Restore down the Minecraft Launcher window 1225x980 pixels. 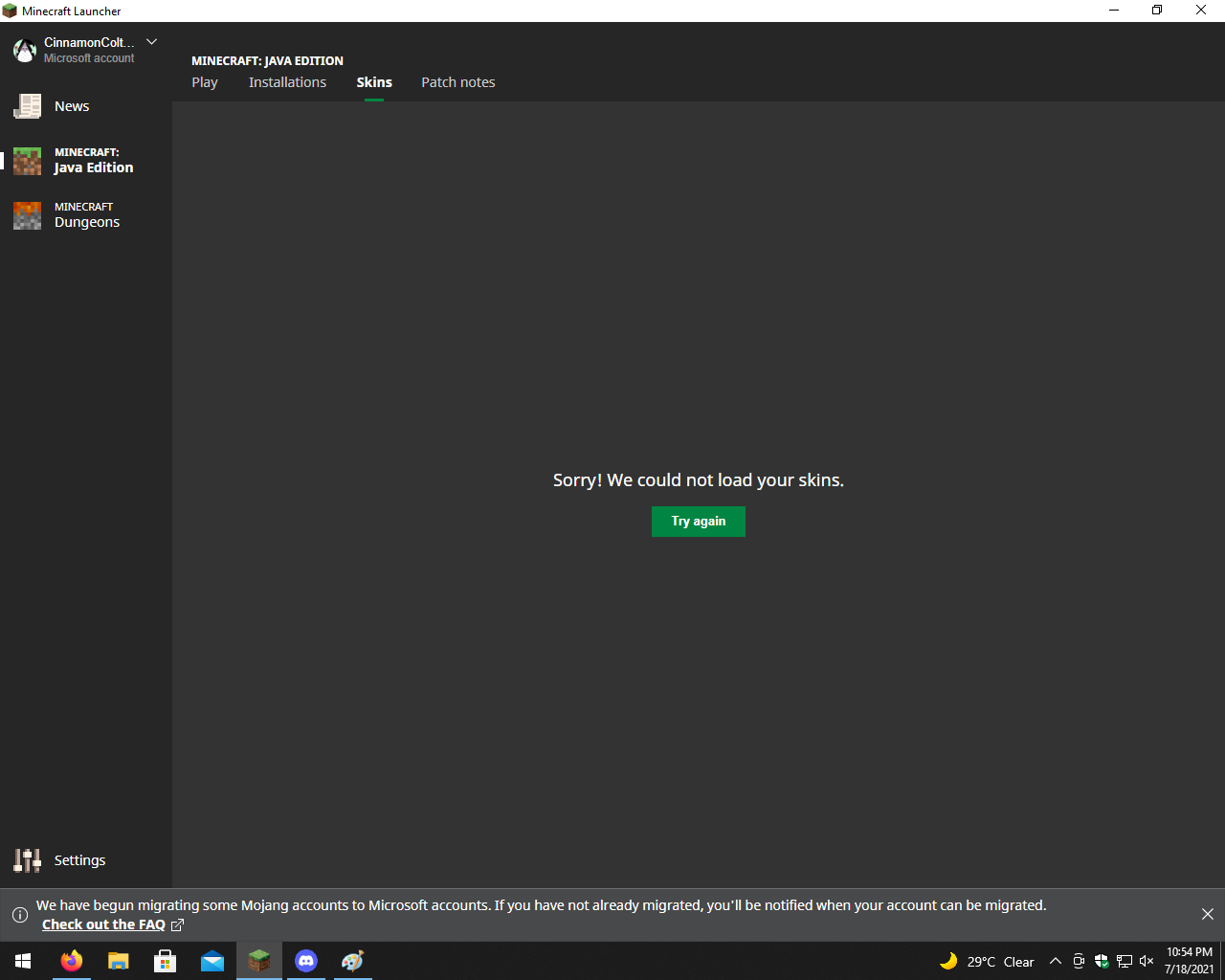point(1157,11)
